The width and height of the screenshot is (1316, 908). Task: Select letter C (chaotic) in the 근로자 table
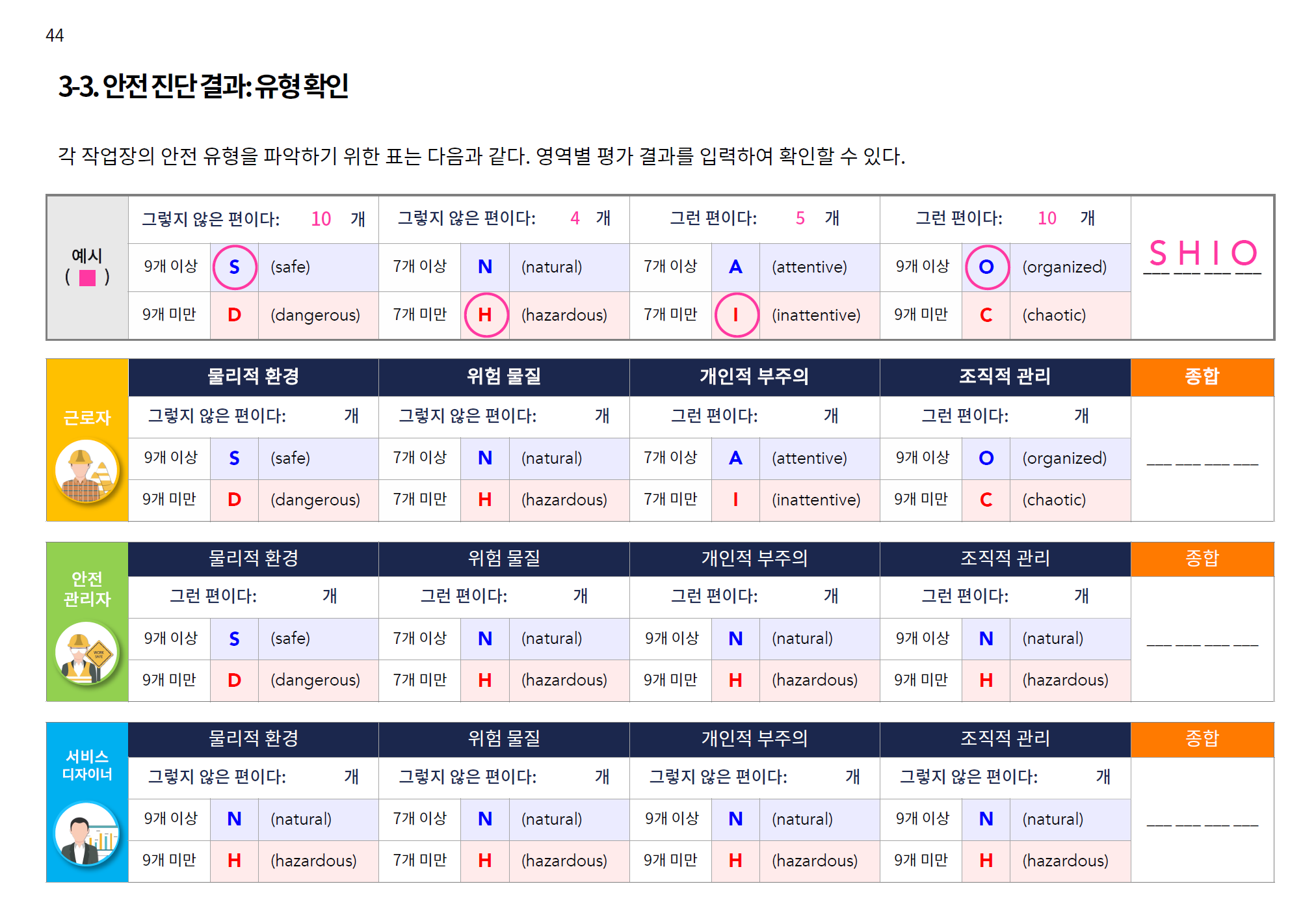pos(986,500)
